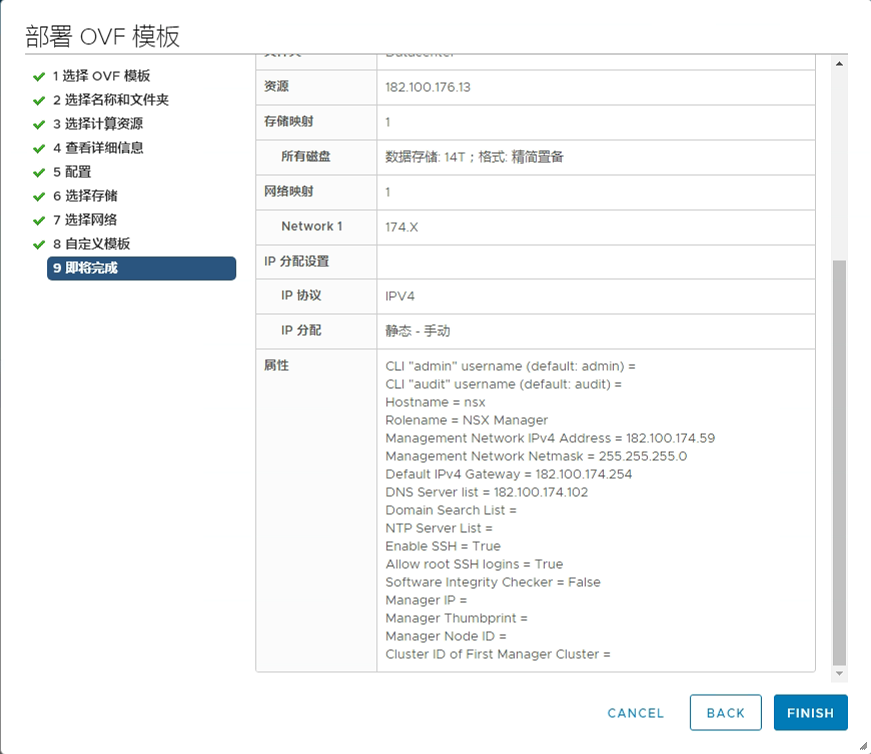
Task: Click the green checkmark beside step 1
Action: [39, 76]
